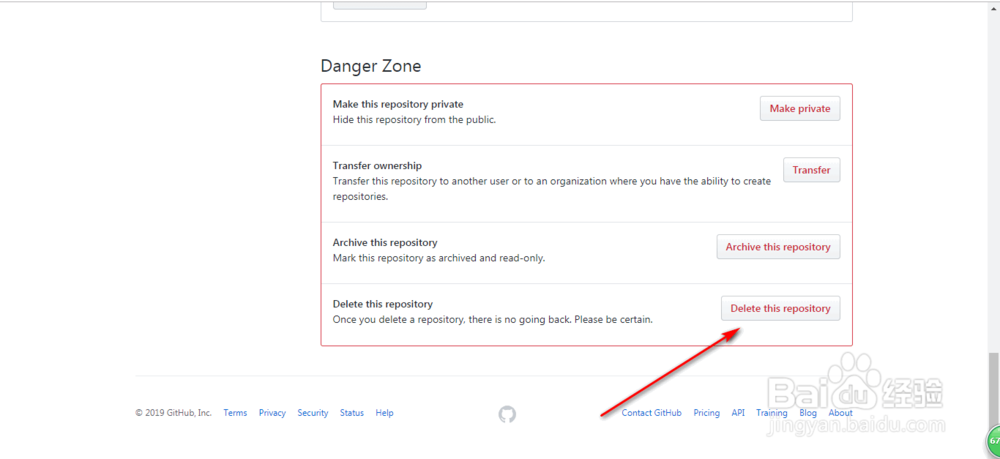Open the About footer link
Image resolution: width=1000 pixels, height=459 pixels.
point(841,413)
